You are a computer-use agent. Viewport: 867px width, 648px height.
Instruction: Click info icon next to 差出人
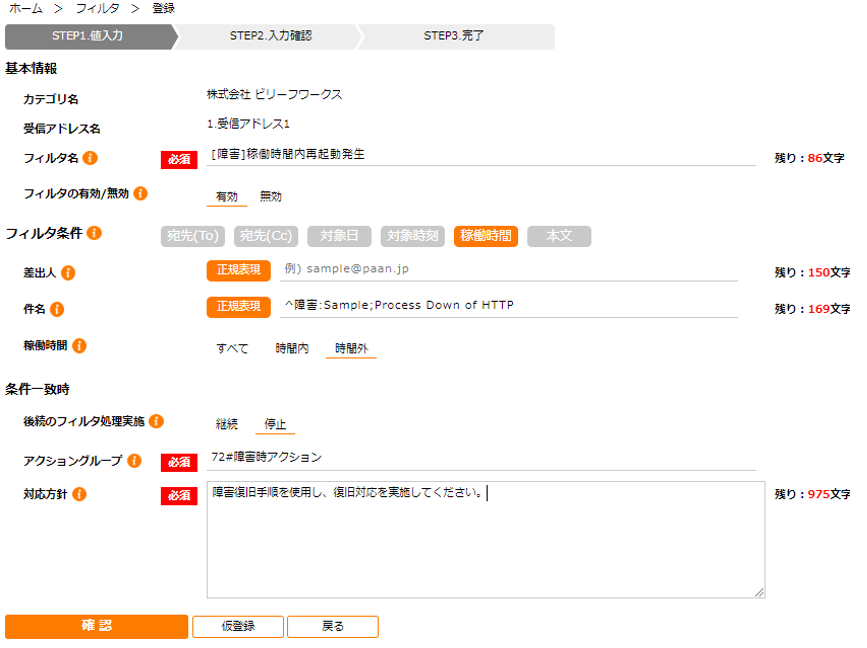68,273
